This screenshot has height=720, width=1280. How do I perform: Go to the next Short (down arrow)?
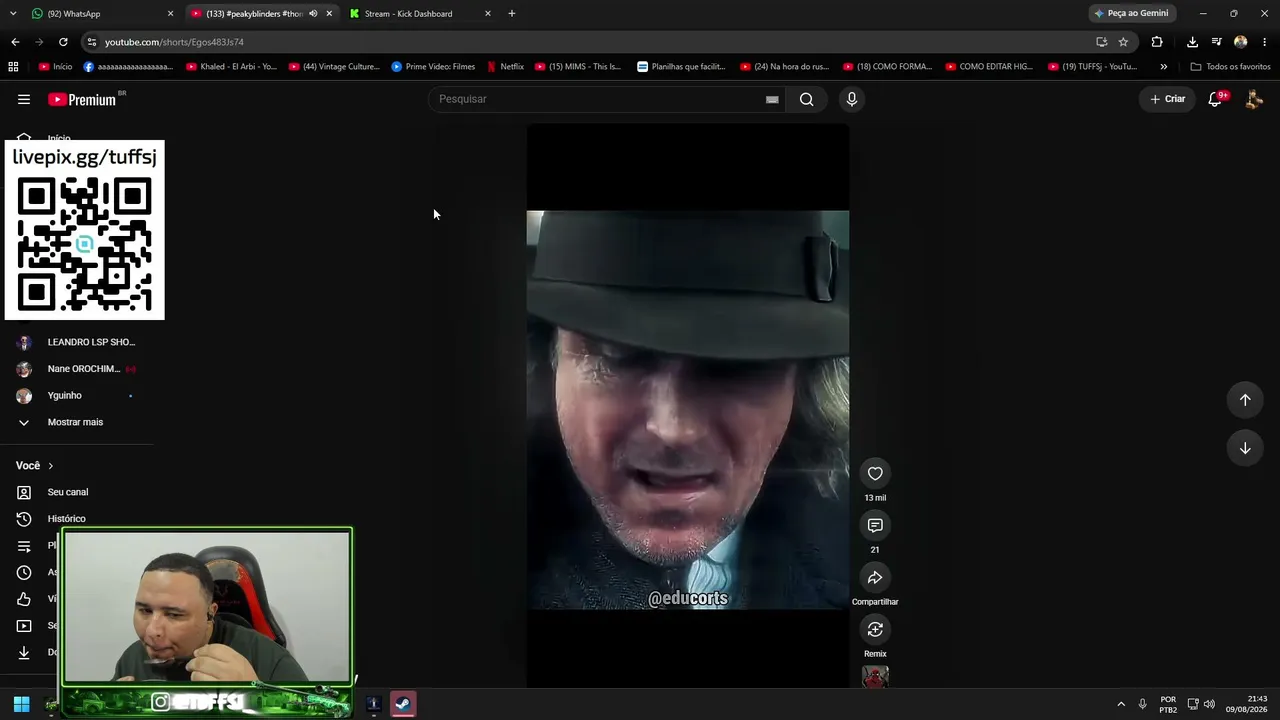pos(1245,448)
